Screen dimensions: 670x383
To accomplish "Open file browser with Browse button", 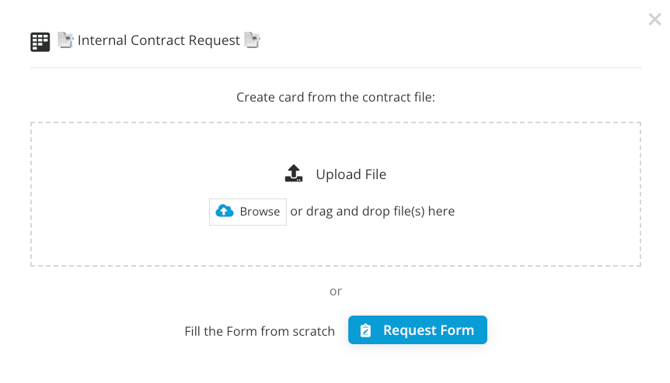I will (248, 212).
